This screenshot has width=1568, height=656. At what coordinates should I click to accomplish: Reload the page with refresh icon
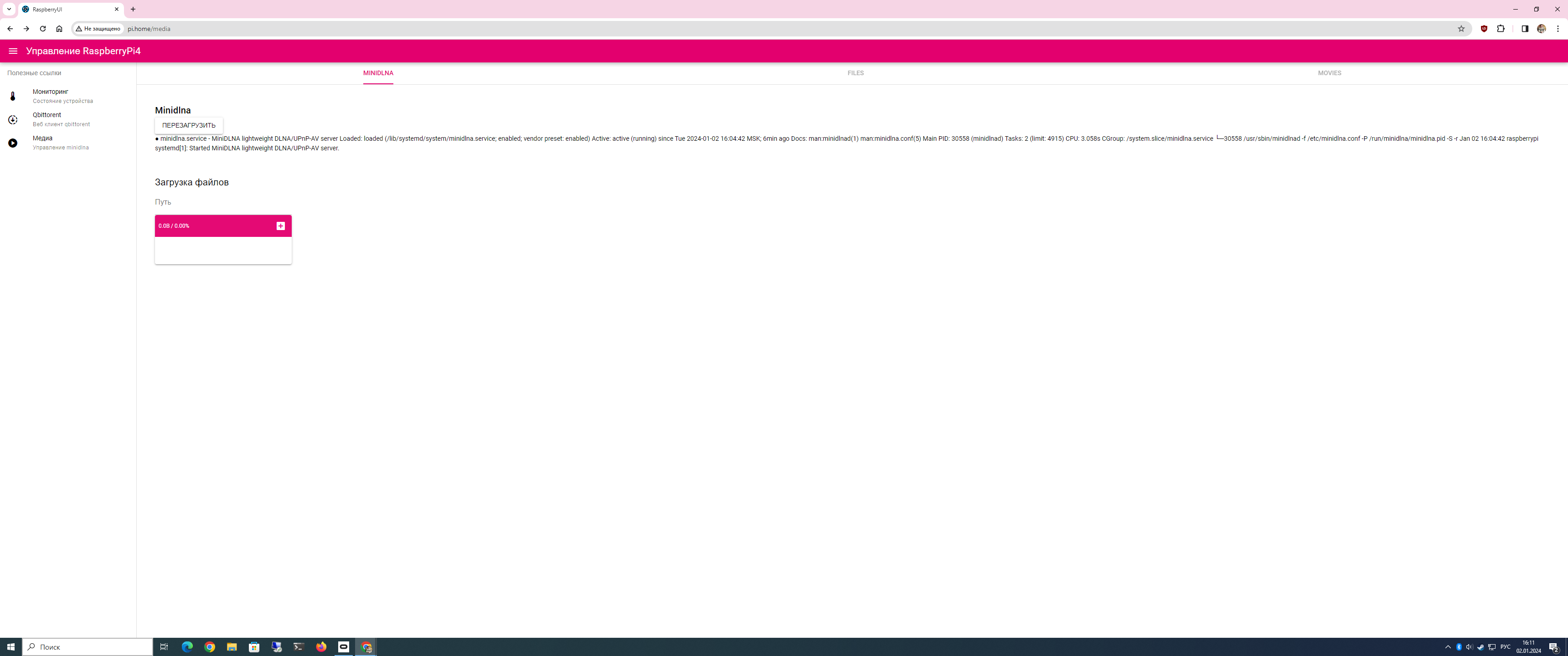pyautogui.click(x=42, y=29)
